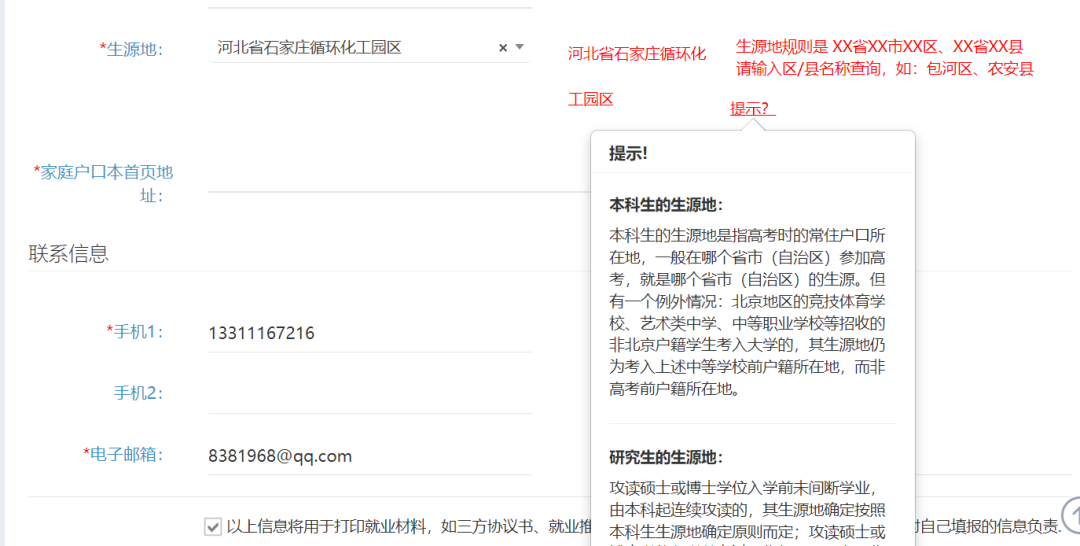The height and width of the screenshot is (546, 1080).
Task: Clear the 生源地 selection using the × icon
Action: point(503,48)
